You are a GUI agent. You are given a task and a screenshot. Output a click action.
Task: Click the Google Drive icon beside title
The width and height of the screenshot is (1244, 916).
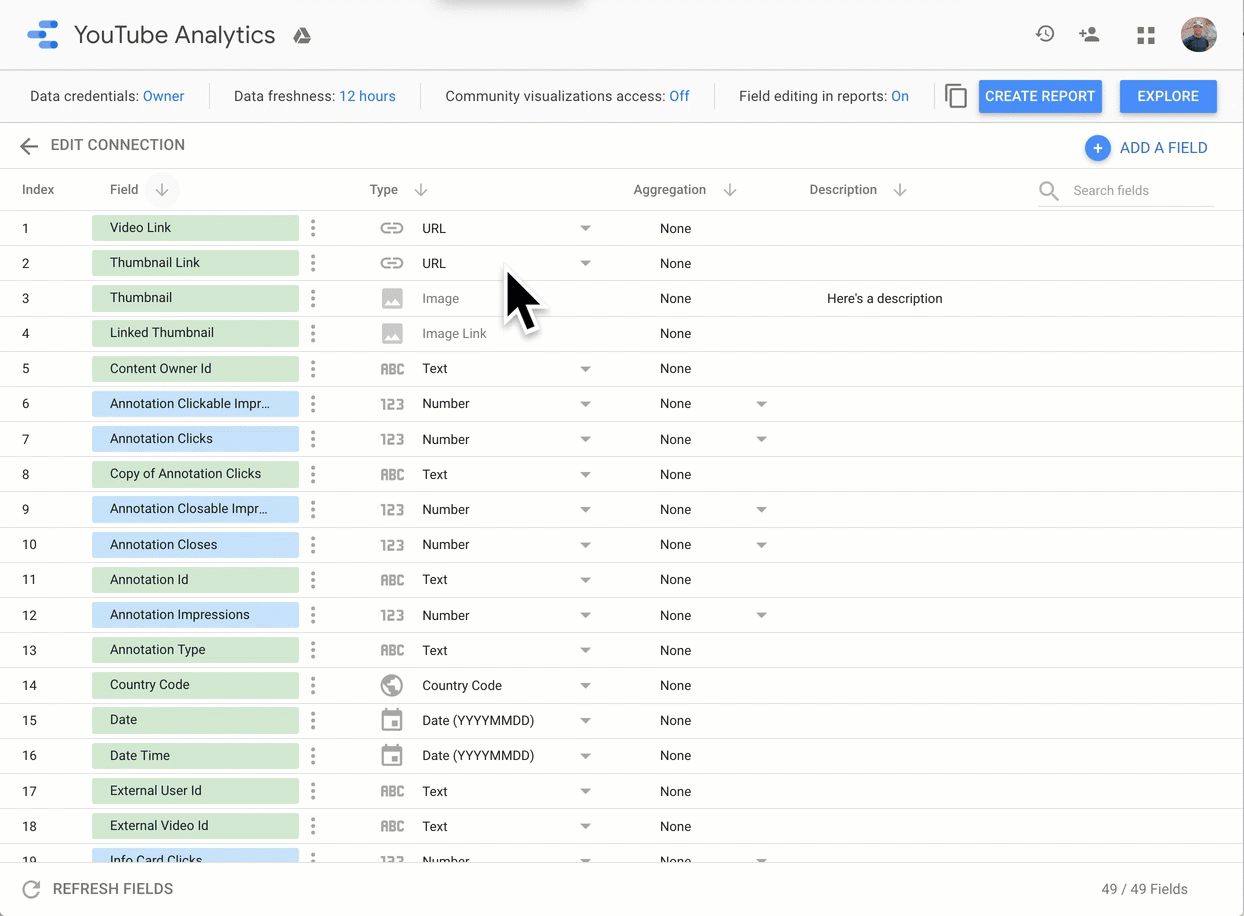click(302, 36)
